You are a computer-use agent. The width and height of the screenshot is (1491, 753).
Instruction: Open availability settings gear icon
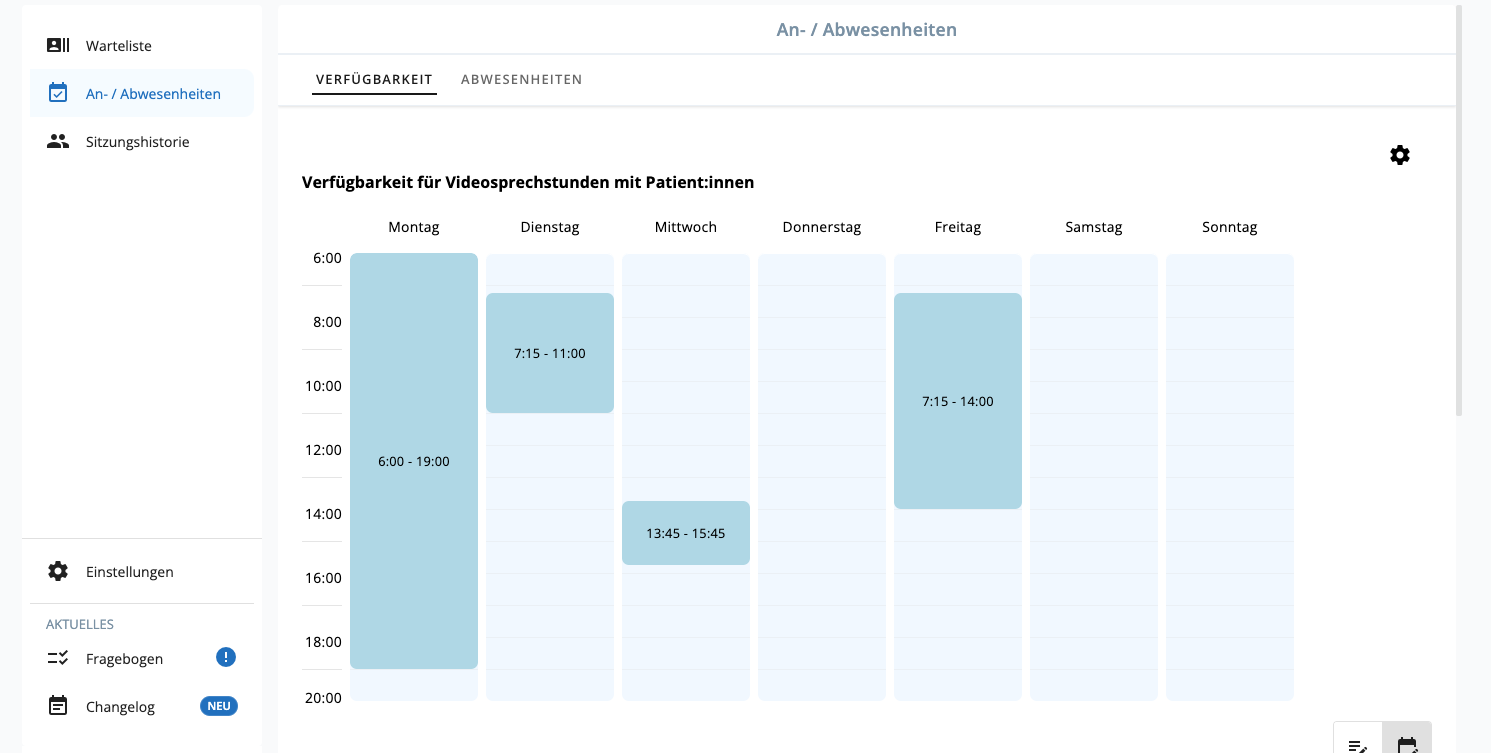pyautogui.click(x=1400, y=155)
